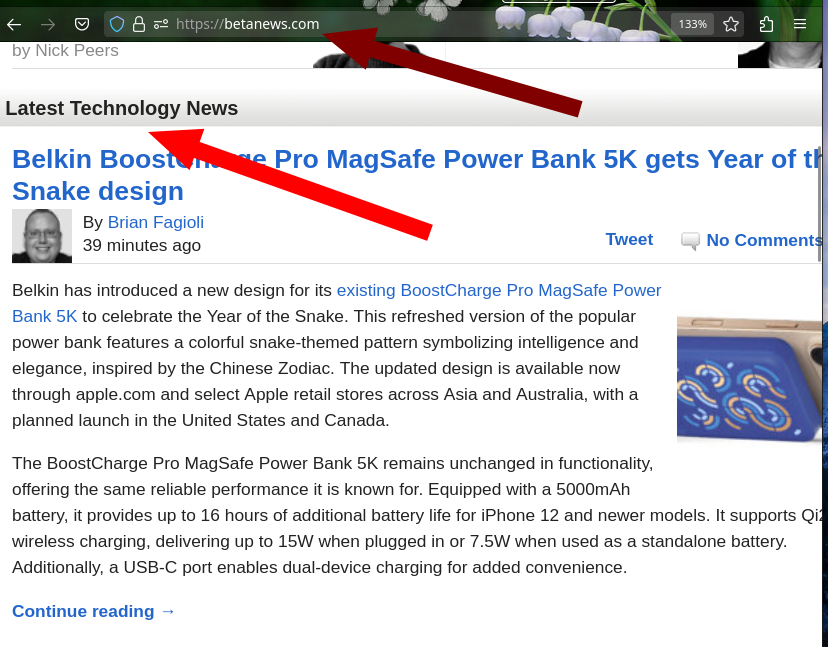The width and height of the screenshot is (828, 647).
Task: Click the Tweet link
Action: click(x=629, y=239)
